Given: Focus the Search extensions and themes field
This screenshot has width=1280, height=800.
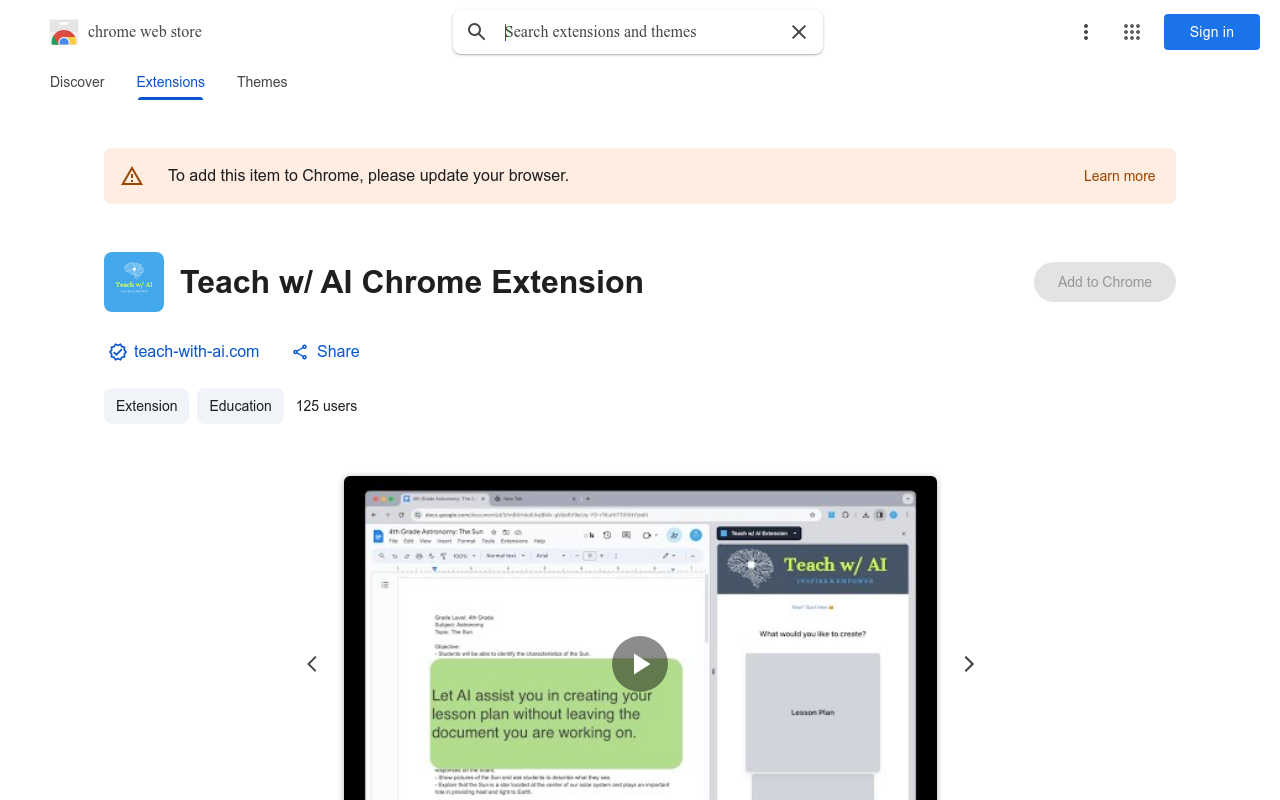Looking at the screenshot, I should [640, 32].
